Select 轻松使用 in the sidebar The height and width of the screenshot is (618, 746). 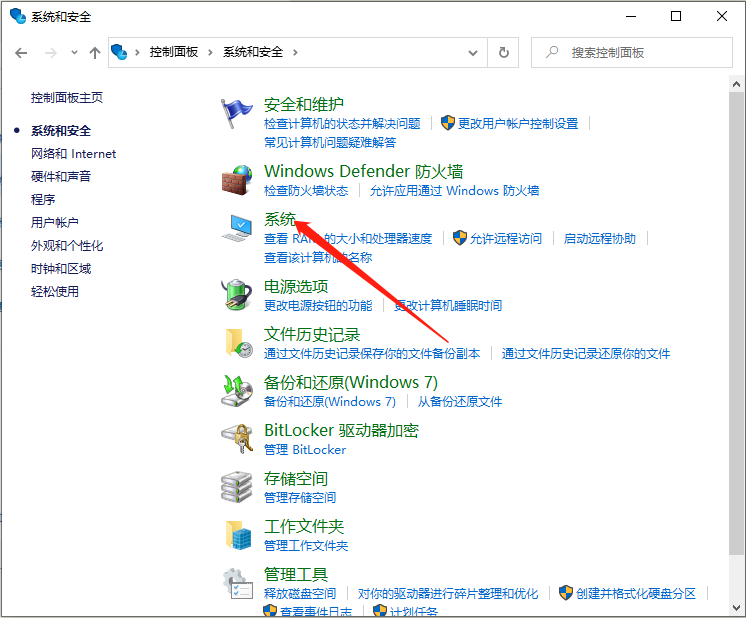coord(55,291)
